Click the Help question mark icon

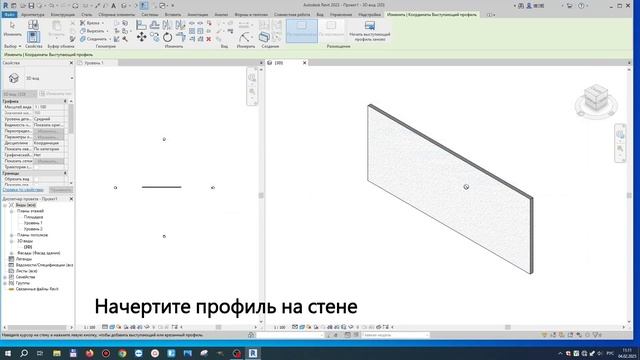pyautogui.click(x=581, y=6)
